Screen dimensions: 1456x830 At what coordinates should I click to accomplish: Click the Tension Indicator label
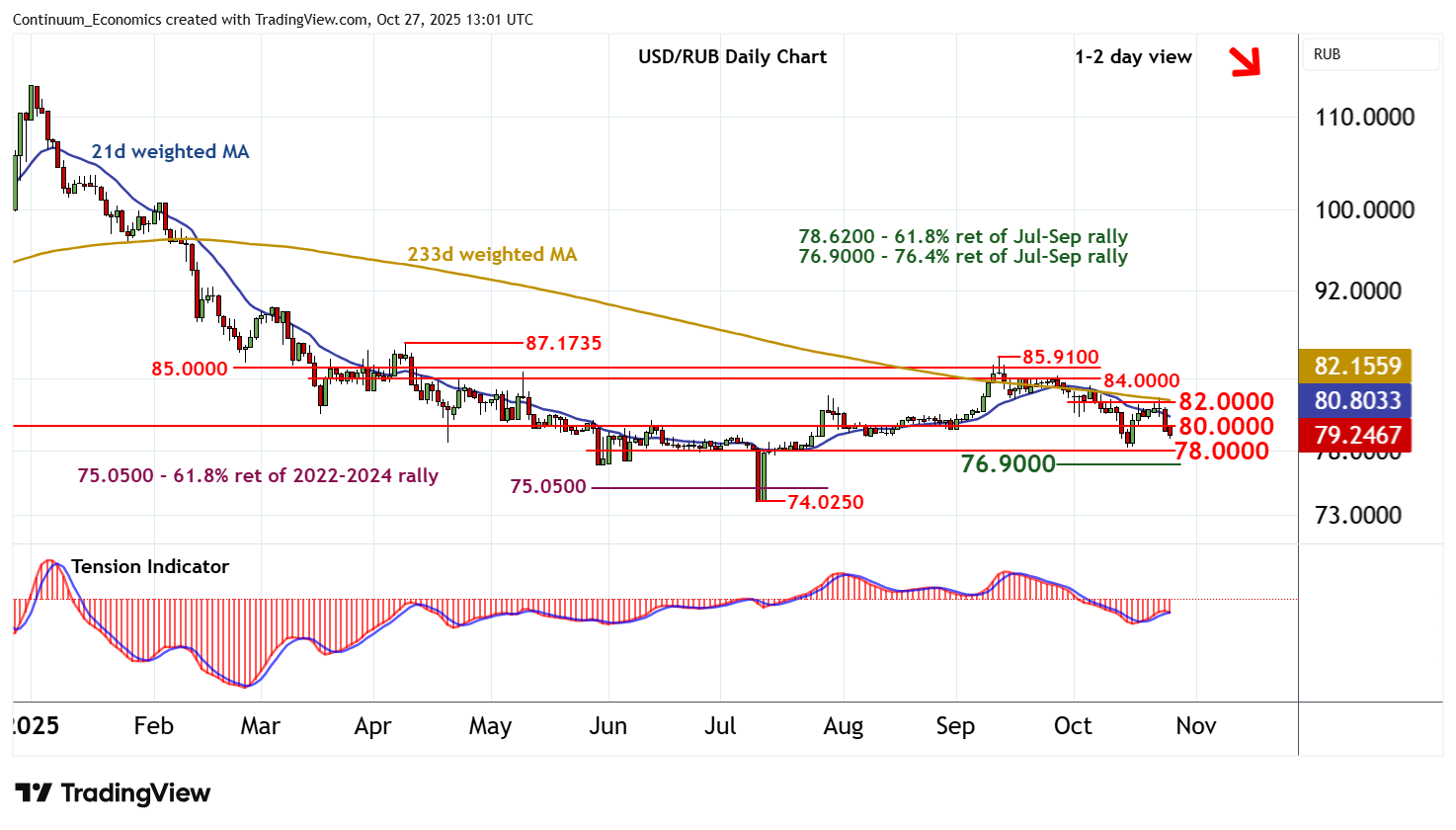[150, 566]
